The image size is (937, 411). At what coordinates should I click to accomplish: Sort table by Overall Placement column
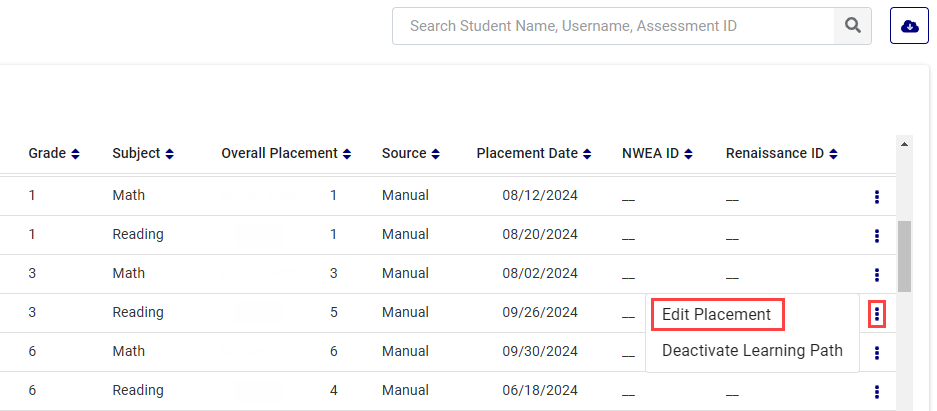coord(286,154)
